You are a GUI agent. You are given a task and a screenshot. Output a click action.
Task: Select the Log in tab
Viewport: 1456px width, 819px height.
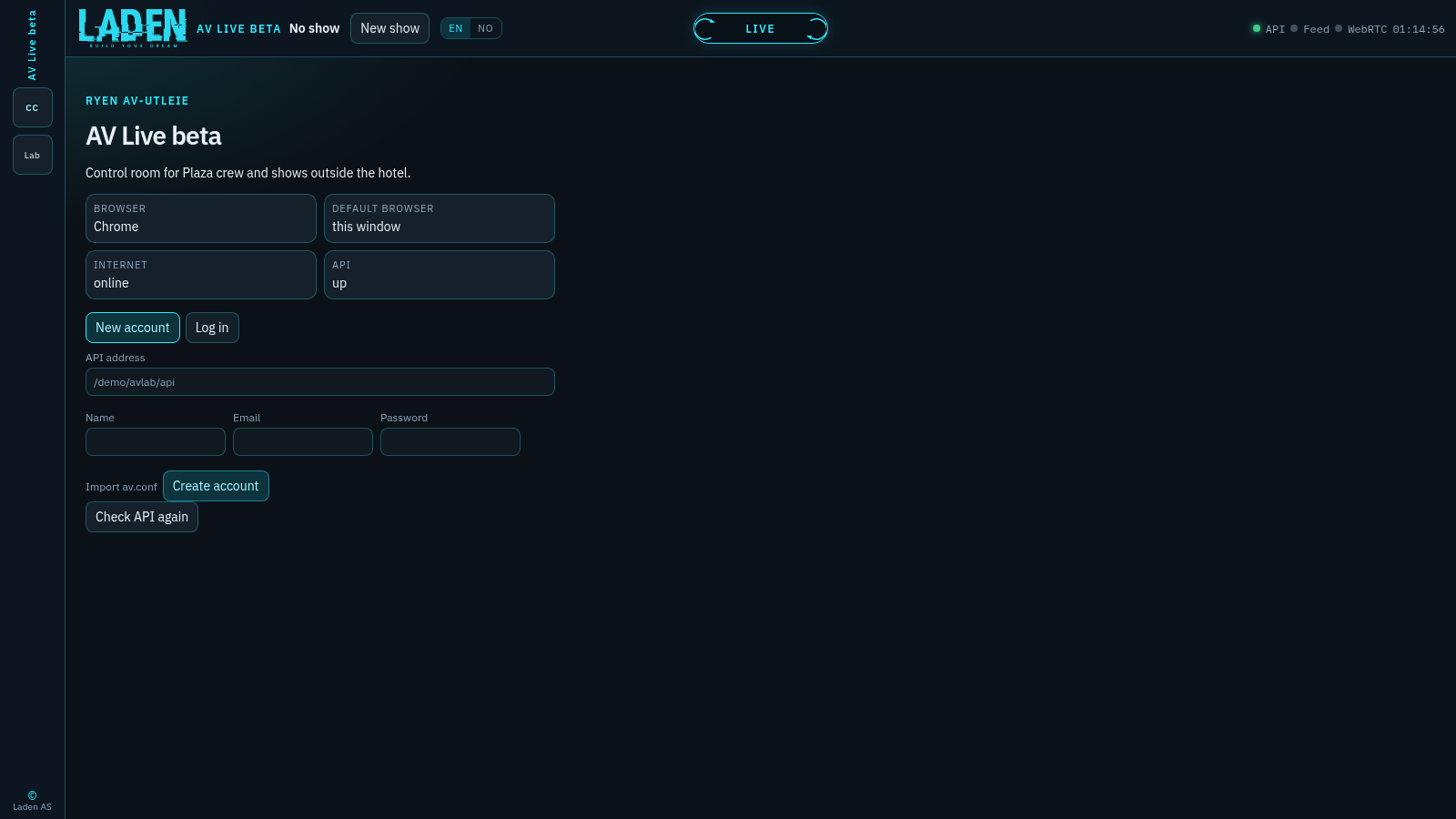(212, 328)
